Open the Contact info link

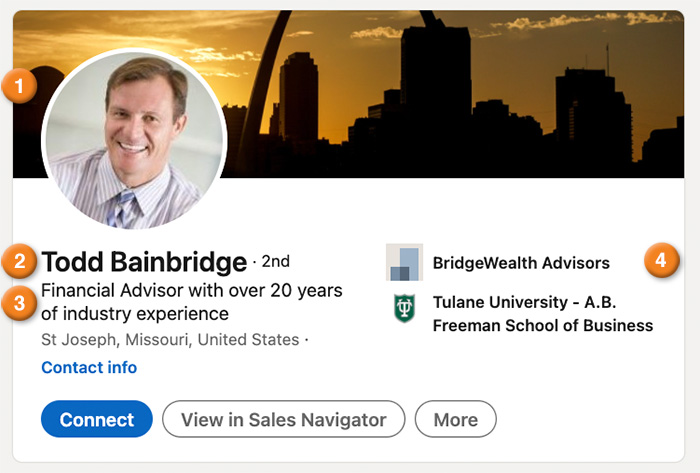(x=89, y=368)
